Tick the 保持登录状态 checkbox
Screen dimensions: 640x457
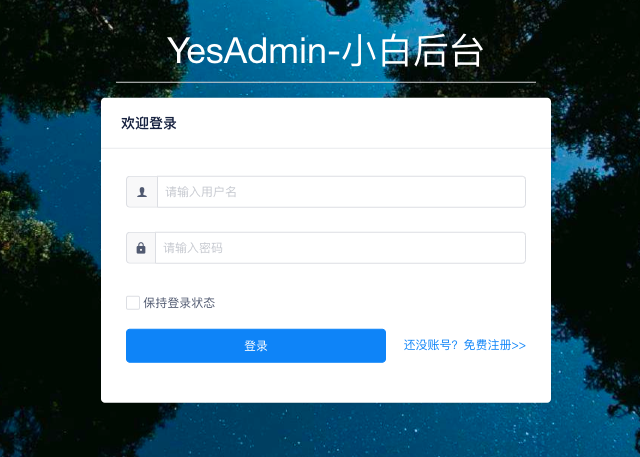click(x=133, y=303)
